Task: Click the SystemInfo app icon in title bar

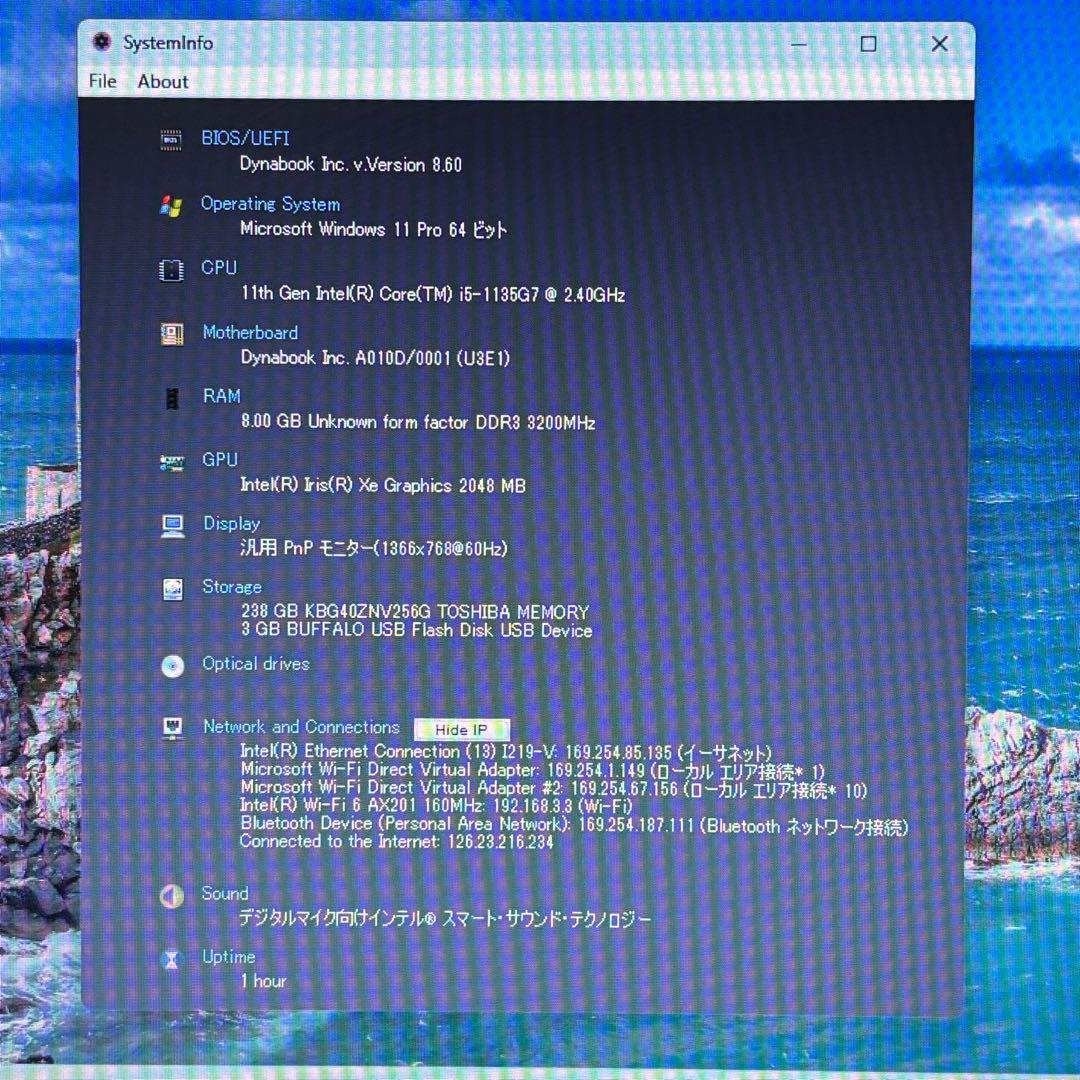Action: pos(101,43)
